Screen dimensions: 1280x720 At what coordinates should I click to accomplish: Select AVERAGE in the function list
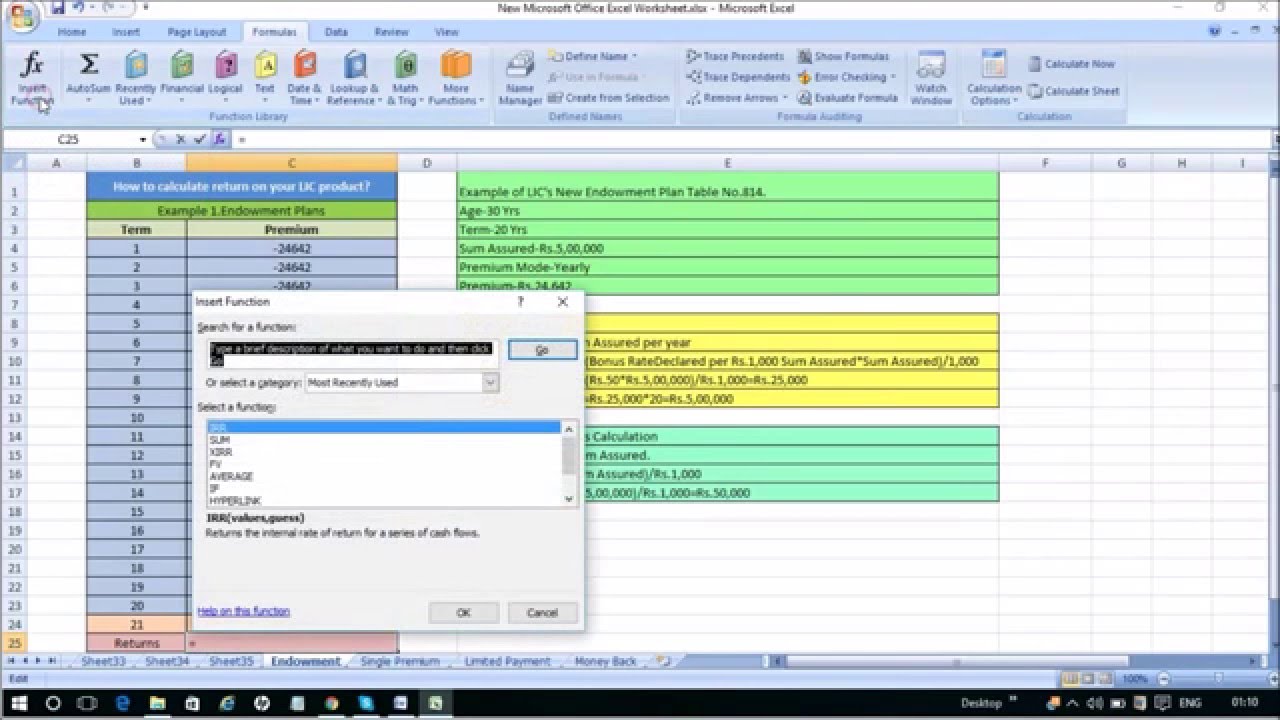click(384, 476)
